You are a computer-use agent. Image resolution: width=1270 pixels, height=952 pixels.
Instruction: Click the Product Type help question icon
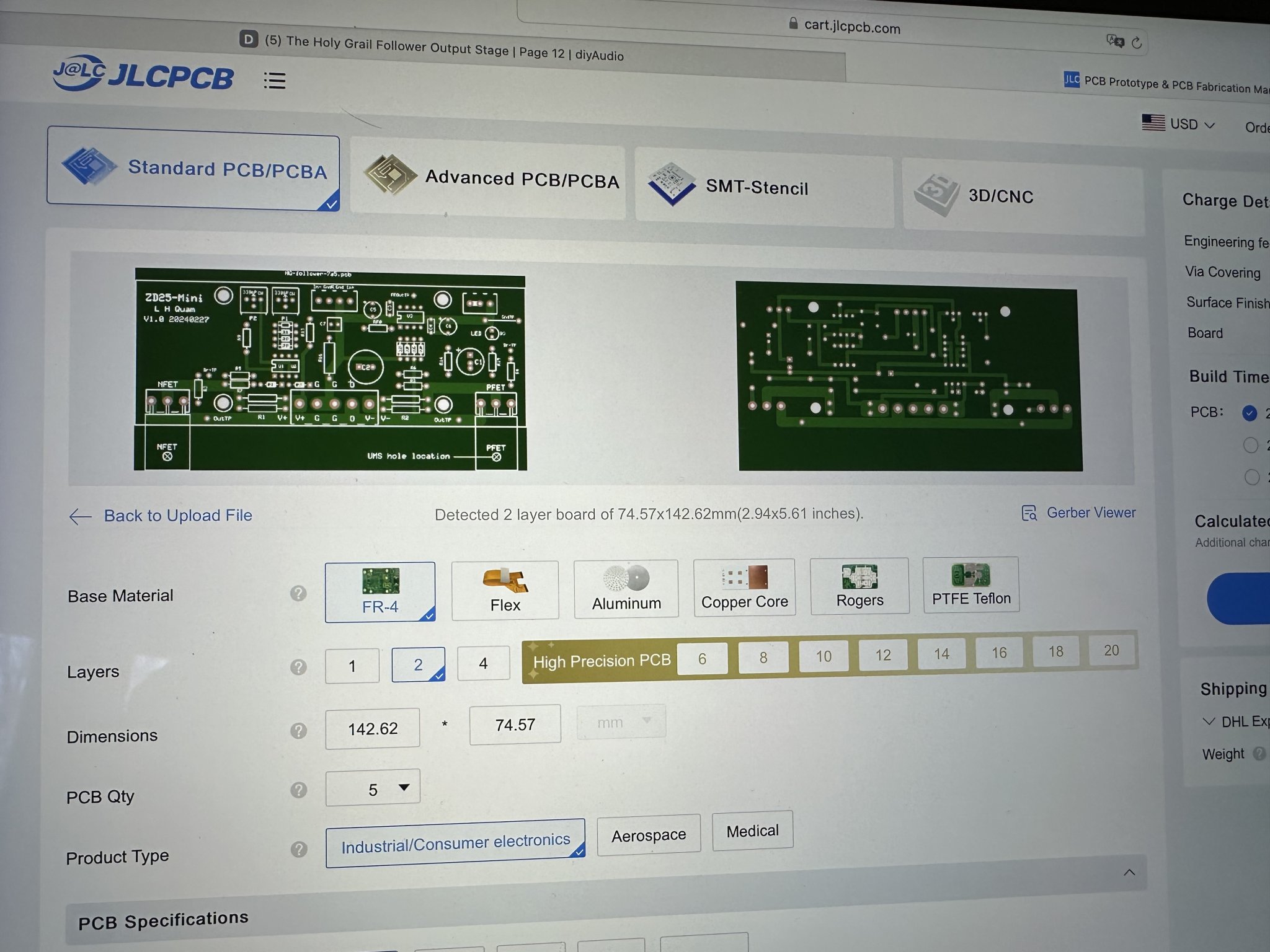coord(298,849)
